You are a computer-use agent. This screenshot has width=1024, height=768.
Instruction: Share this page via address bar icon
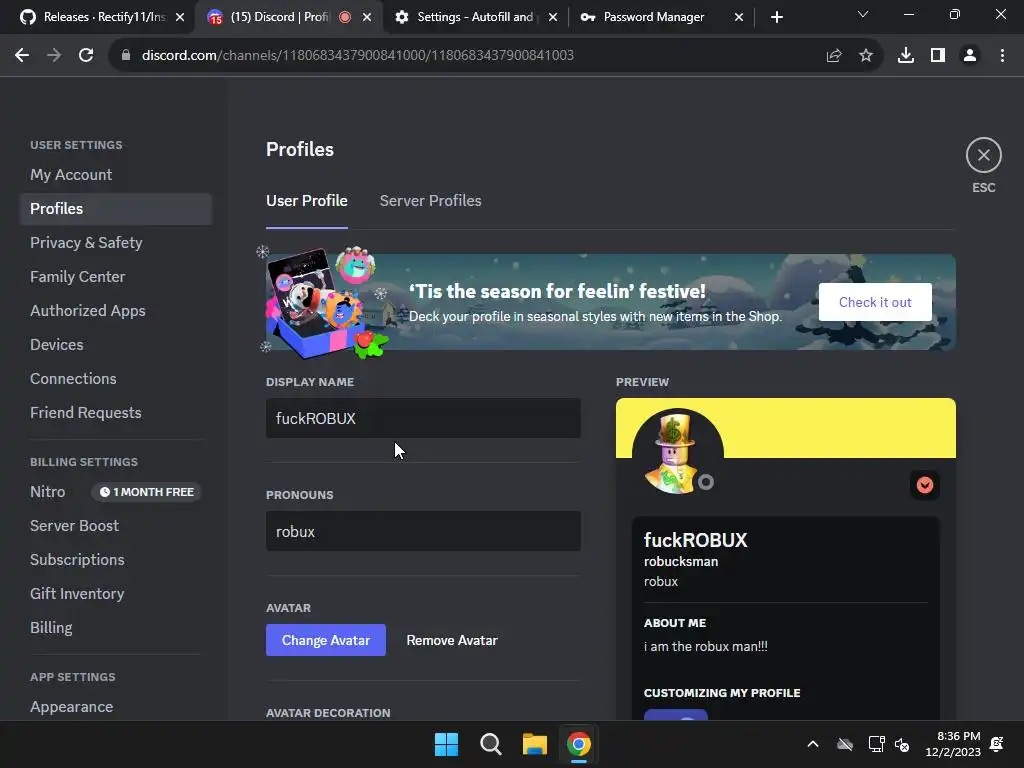(x=834, y=56)
